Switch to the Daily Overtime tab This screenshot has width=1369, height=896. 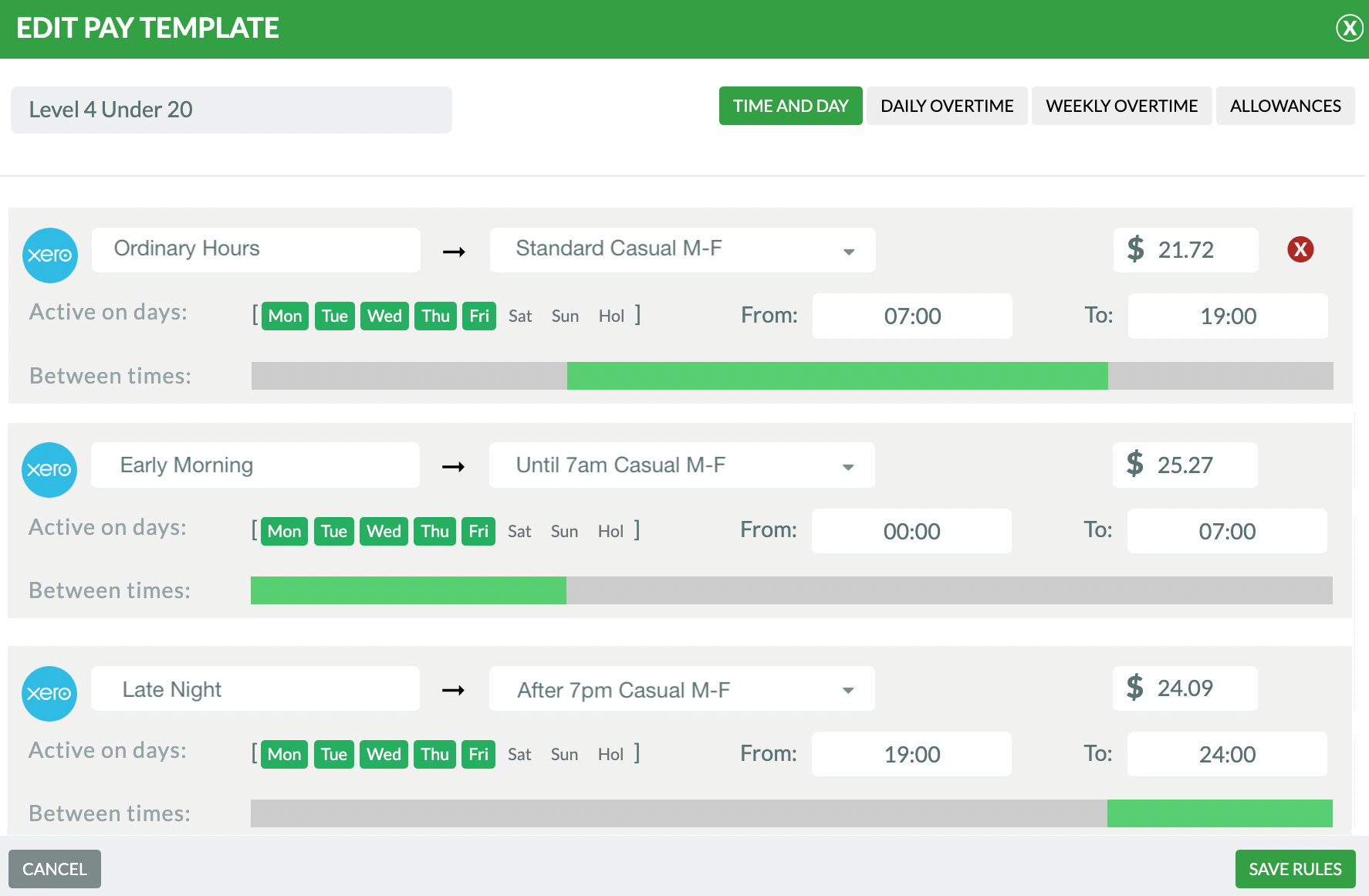pos(947,106)
